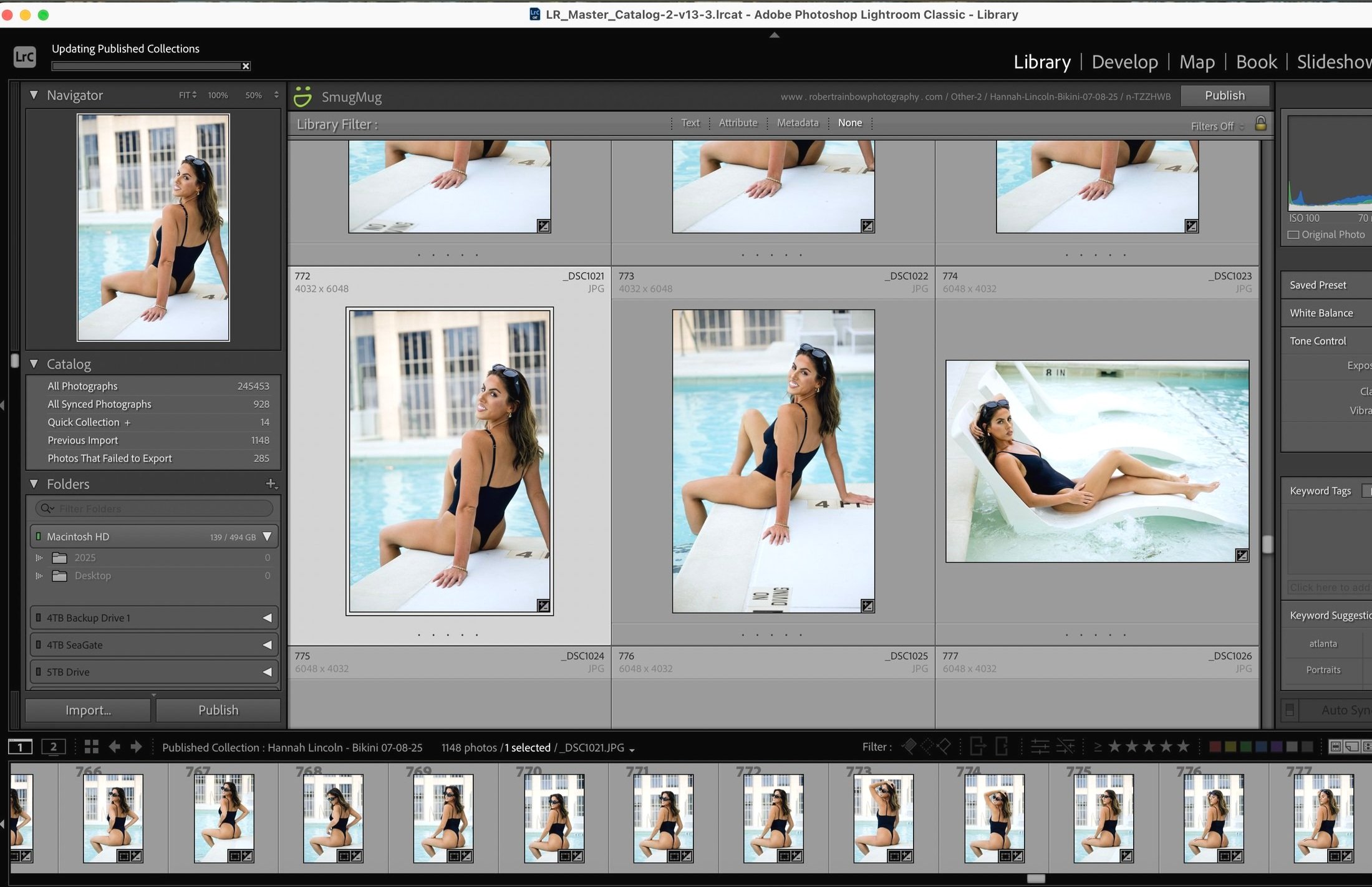Click the Lightroom Classic Lrc identity icon
Viewport: 1372px width, 887px height.
24,57
